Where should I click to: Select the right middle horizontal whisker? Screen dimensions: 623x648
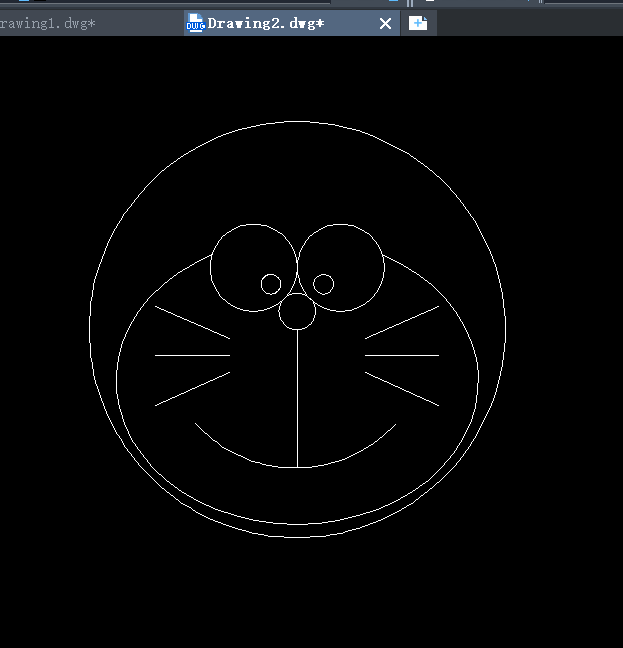coord(402,355)
